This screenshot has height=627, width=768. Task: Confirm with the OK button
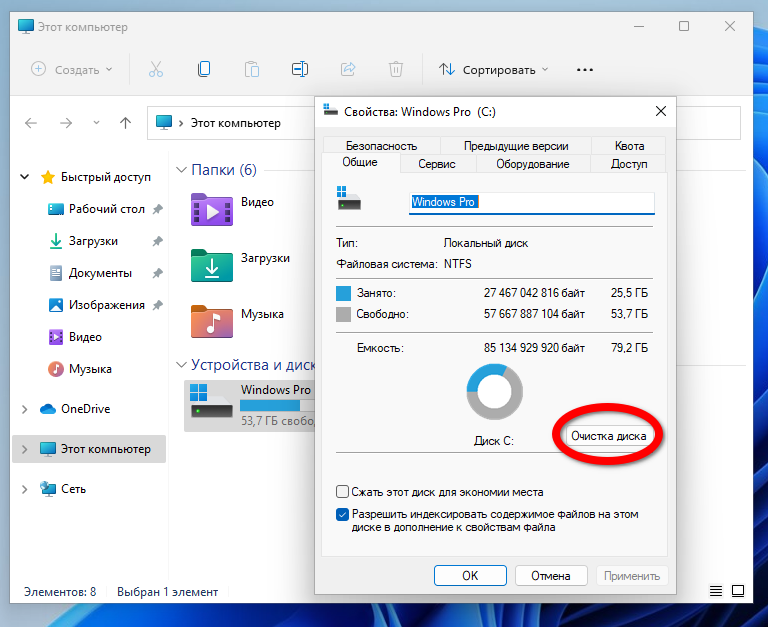(470, 576)
